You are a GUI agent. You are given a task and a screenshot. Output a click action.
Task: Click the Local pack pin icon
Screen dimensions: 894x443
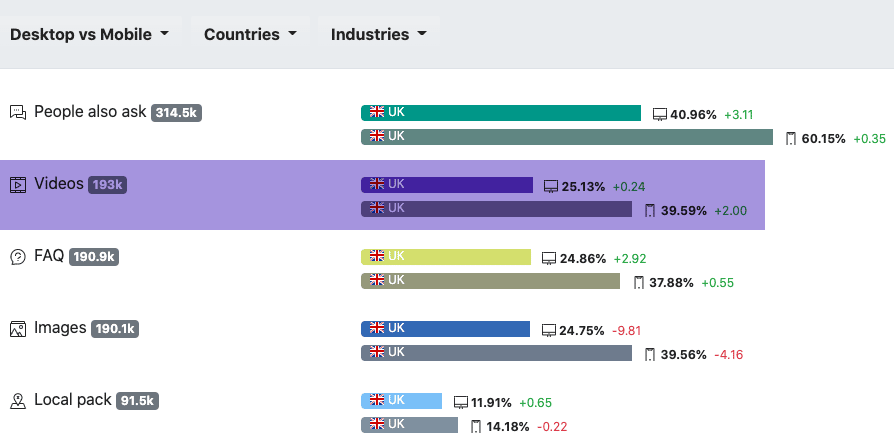click(18, 401)
